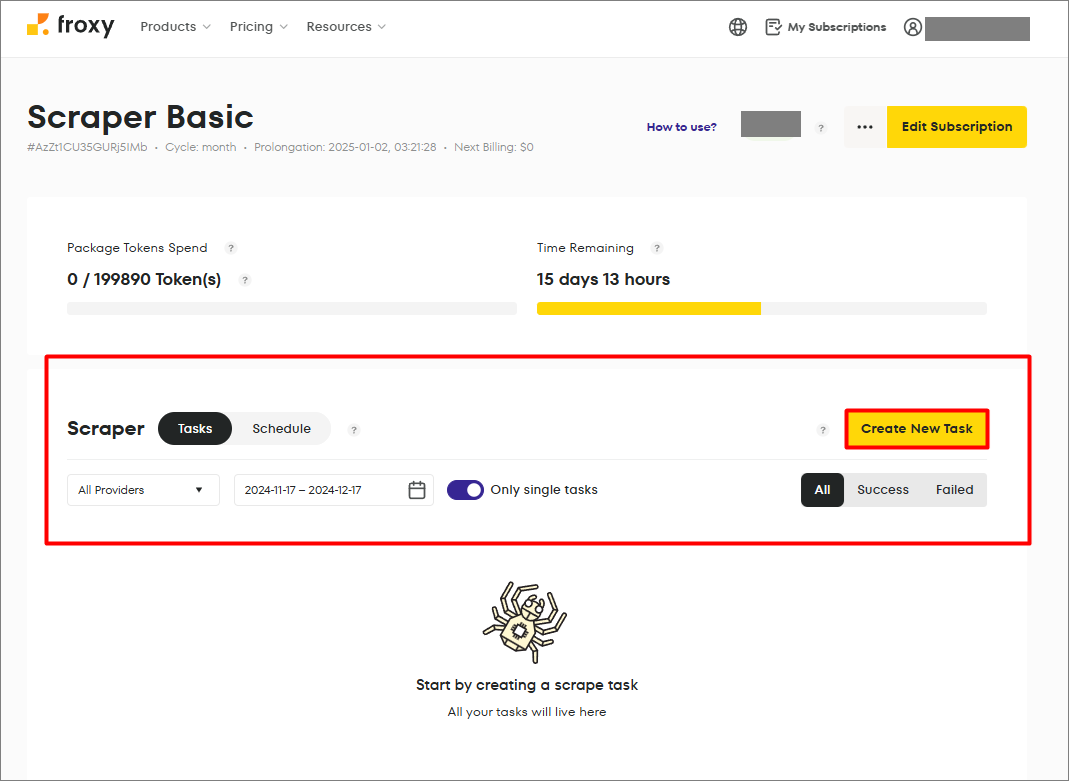
Task: Switch to the Tasks tab
Action: (195, 429)
